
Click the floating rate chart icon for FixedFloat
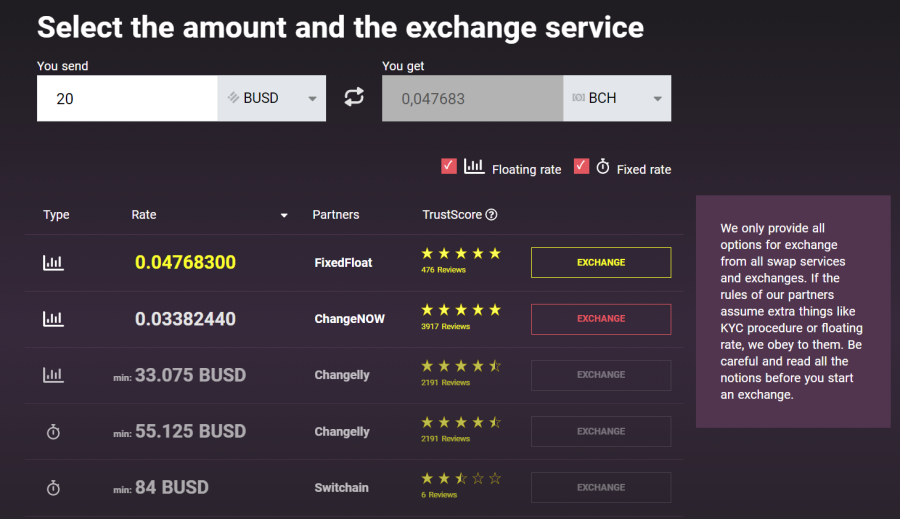click(53, 263)
